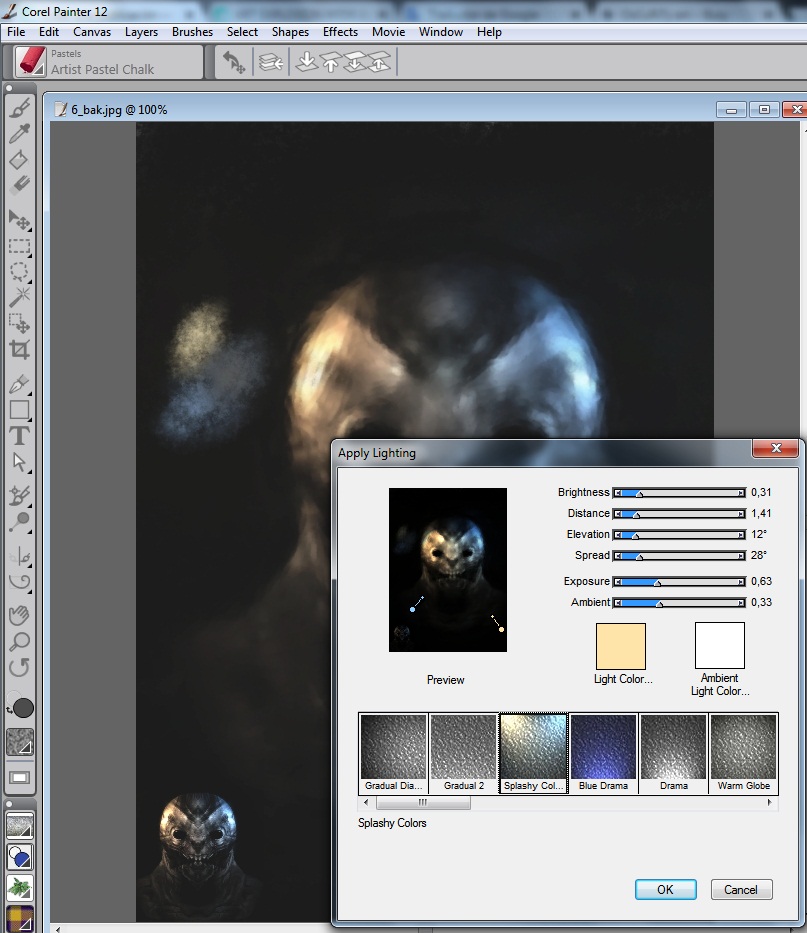Open the Nozzle selector with leaf icon
This screenshot has width=807, height=933.
click(x=20, y=888)
